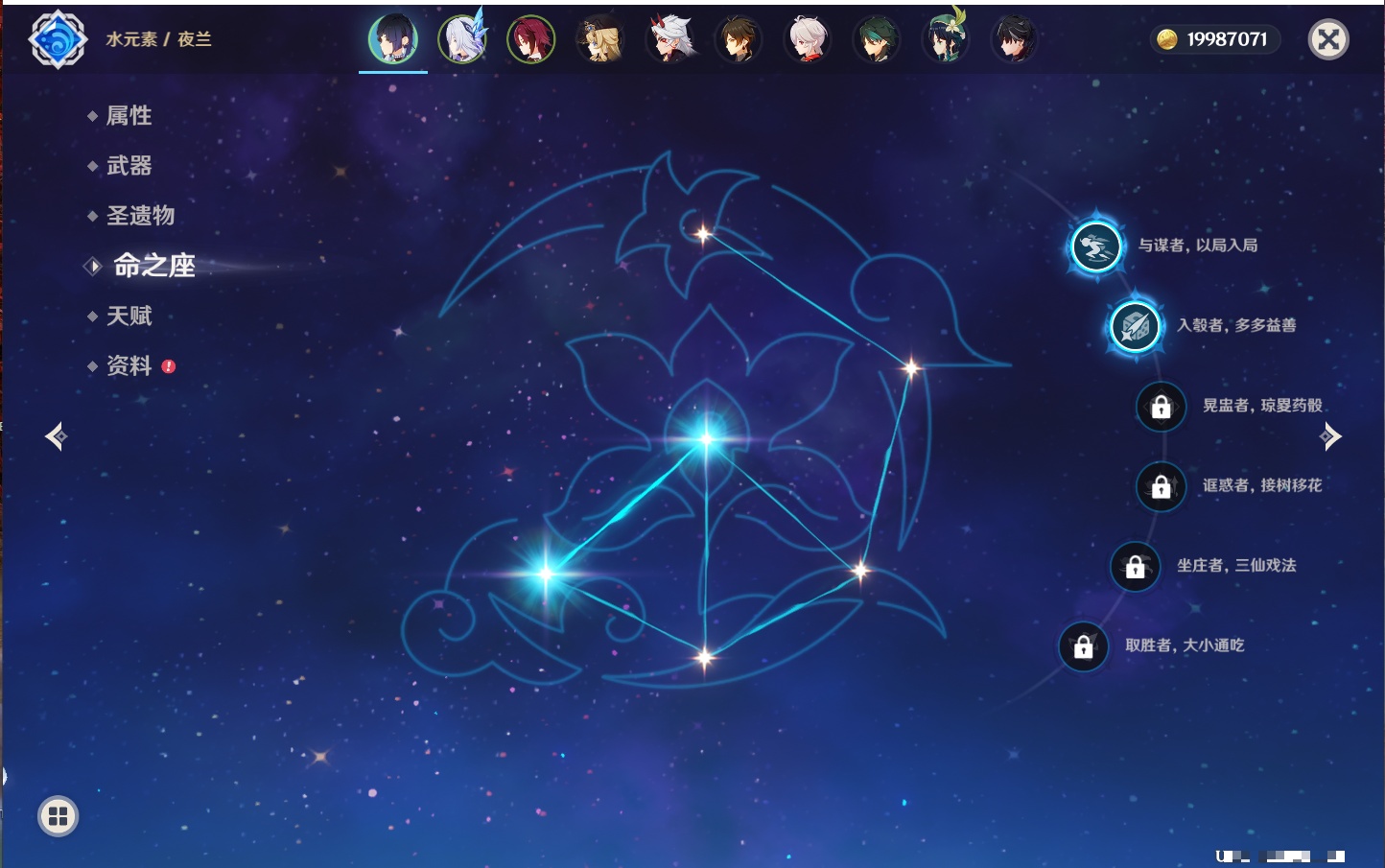
Task: Close the character screen with the X
Action: coord(1328,39)
